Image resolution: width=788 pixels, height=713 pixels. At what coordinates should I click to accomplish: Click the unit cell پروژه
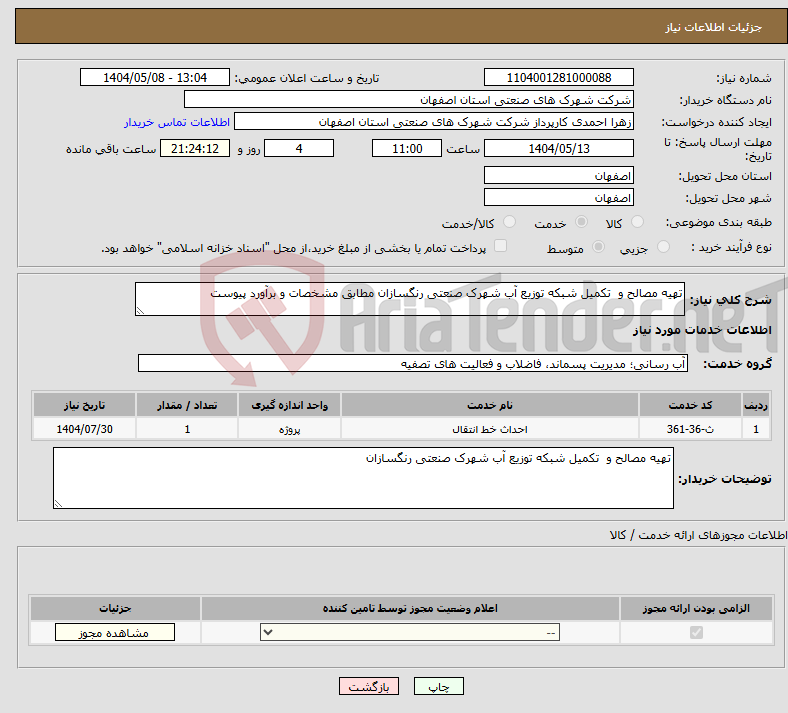coord(289,429)
